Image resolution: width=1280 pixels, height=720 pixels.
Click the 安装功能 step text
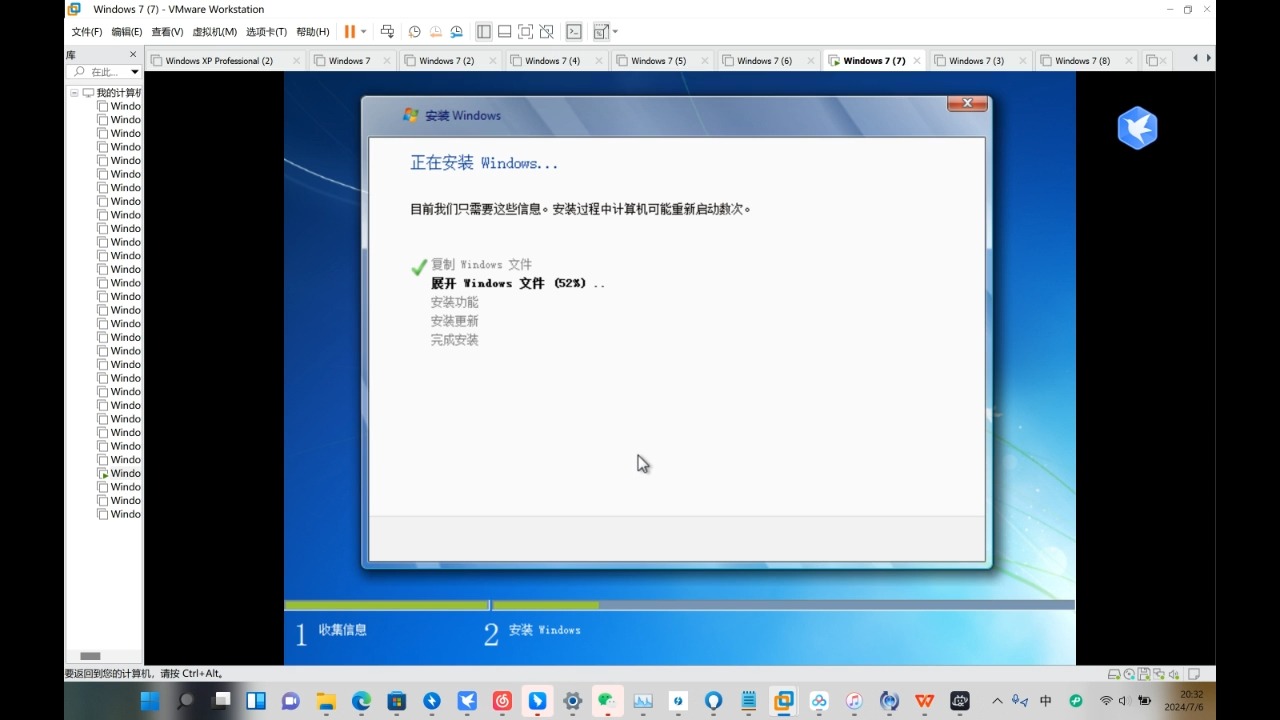click(x=455, y=302)
